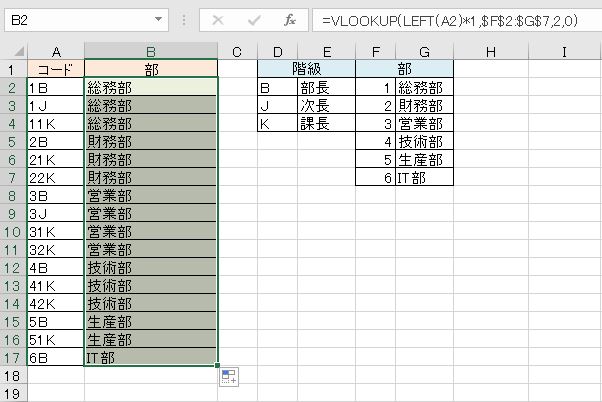Click cell B17 showing IT部
The height and width of the screenshot is (402, 602).
click(x=151, y=358)
